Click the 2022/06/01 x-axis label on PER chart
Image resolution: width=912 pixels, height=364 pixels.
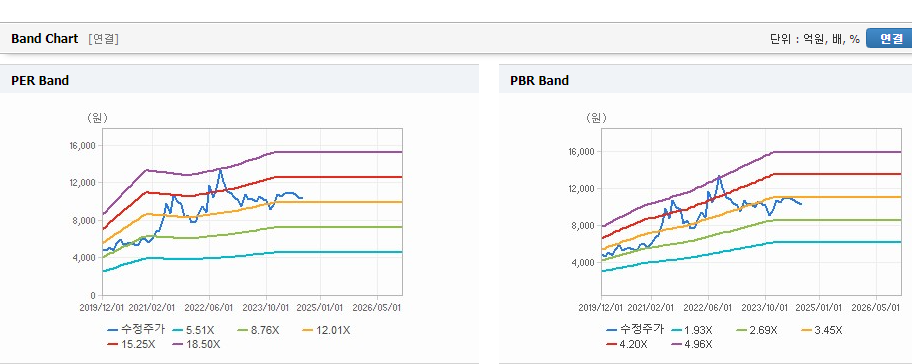[210, 308]
